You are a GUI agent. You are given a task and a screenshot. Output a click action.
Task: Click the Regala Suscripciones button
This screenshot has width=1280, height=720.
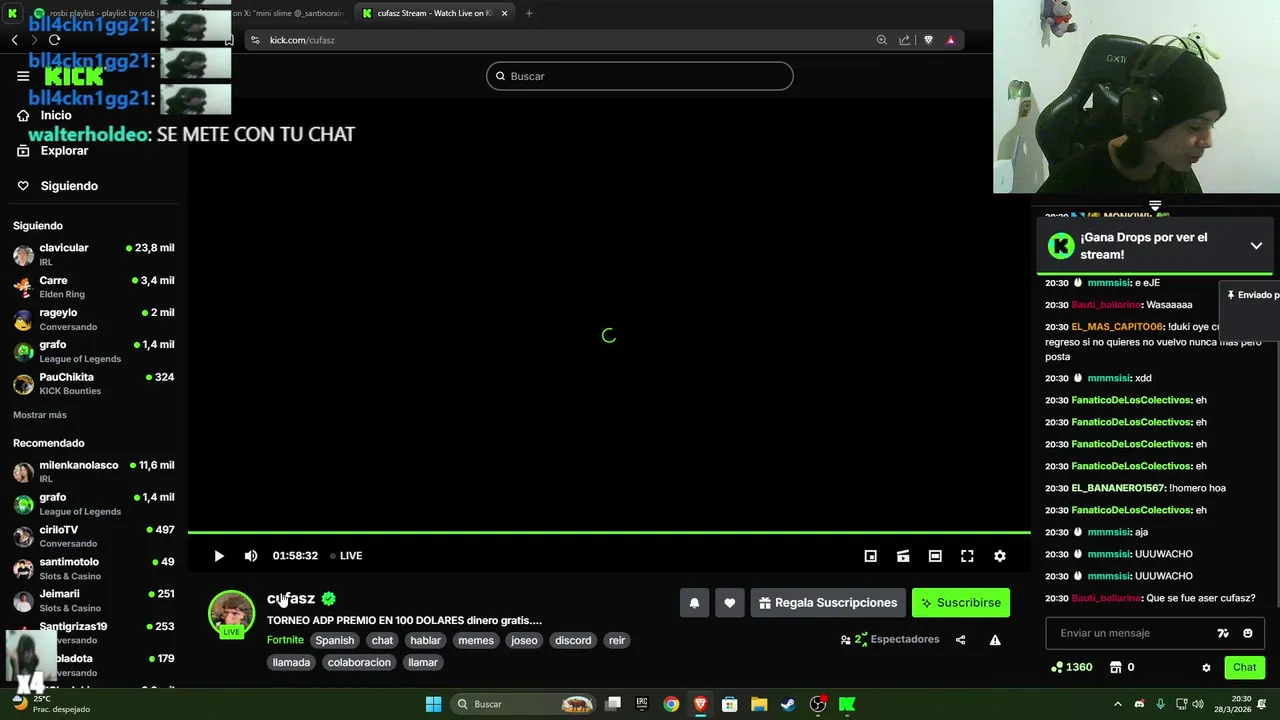(x=828, y=603)
